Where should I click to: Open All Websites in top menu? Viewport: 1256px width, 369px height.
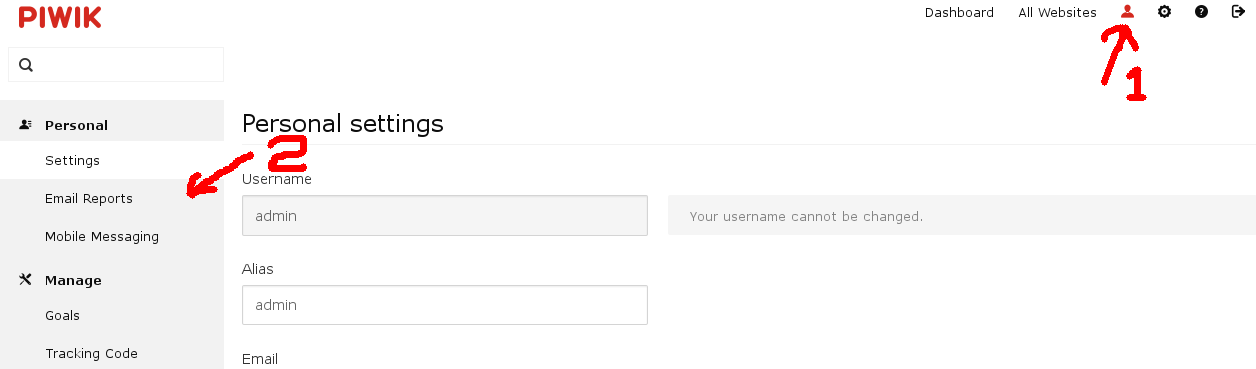(1057, 13)
